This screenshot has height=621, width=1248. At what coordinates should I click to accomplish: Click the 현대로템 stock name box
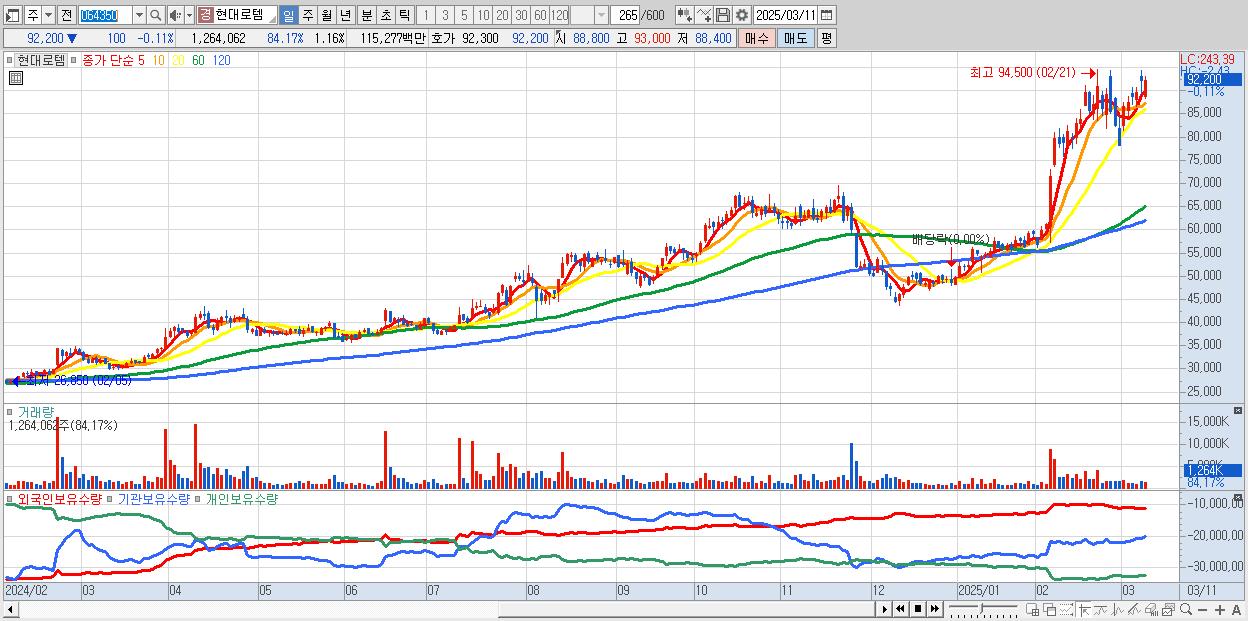pos(245,15)
